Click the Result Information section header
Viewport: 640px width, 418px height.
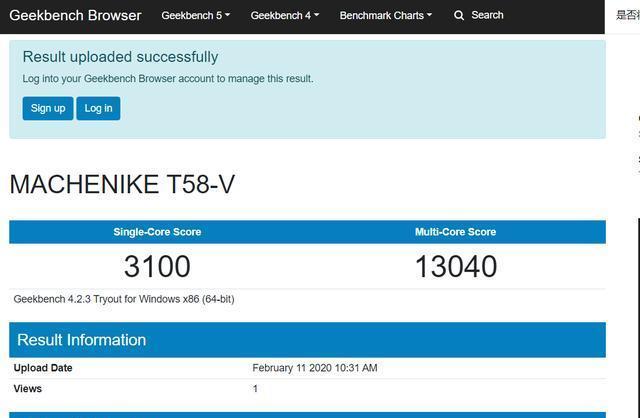pos(307,340)
